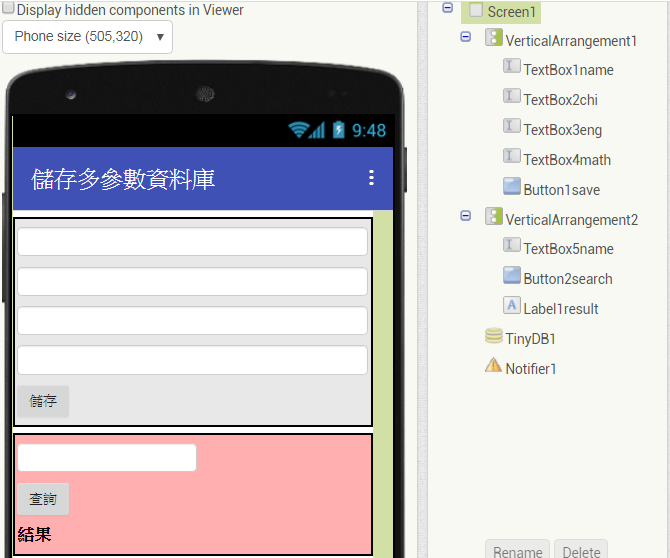Select Screen1 in the component tree

[x=511, y=12]
